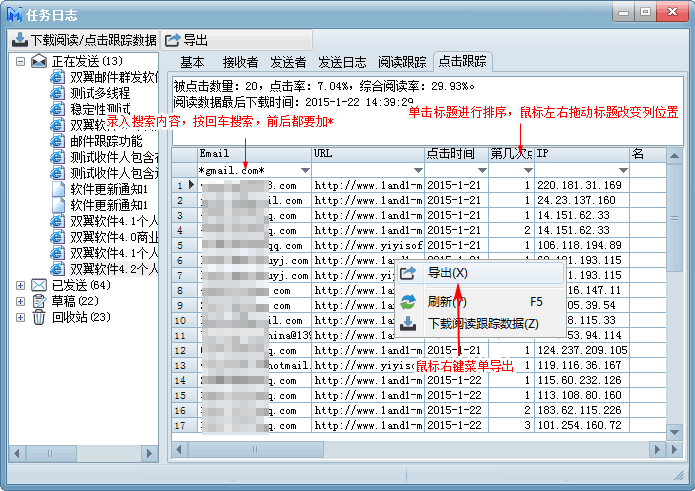The image size is (695, 491).
Task: Click the IP cell 106.118.194.89
Action: point(582,245)
